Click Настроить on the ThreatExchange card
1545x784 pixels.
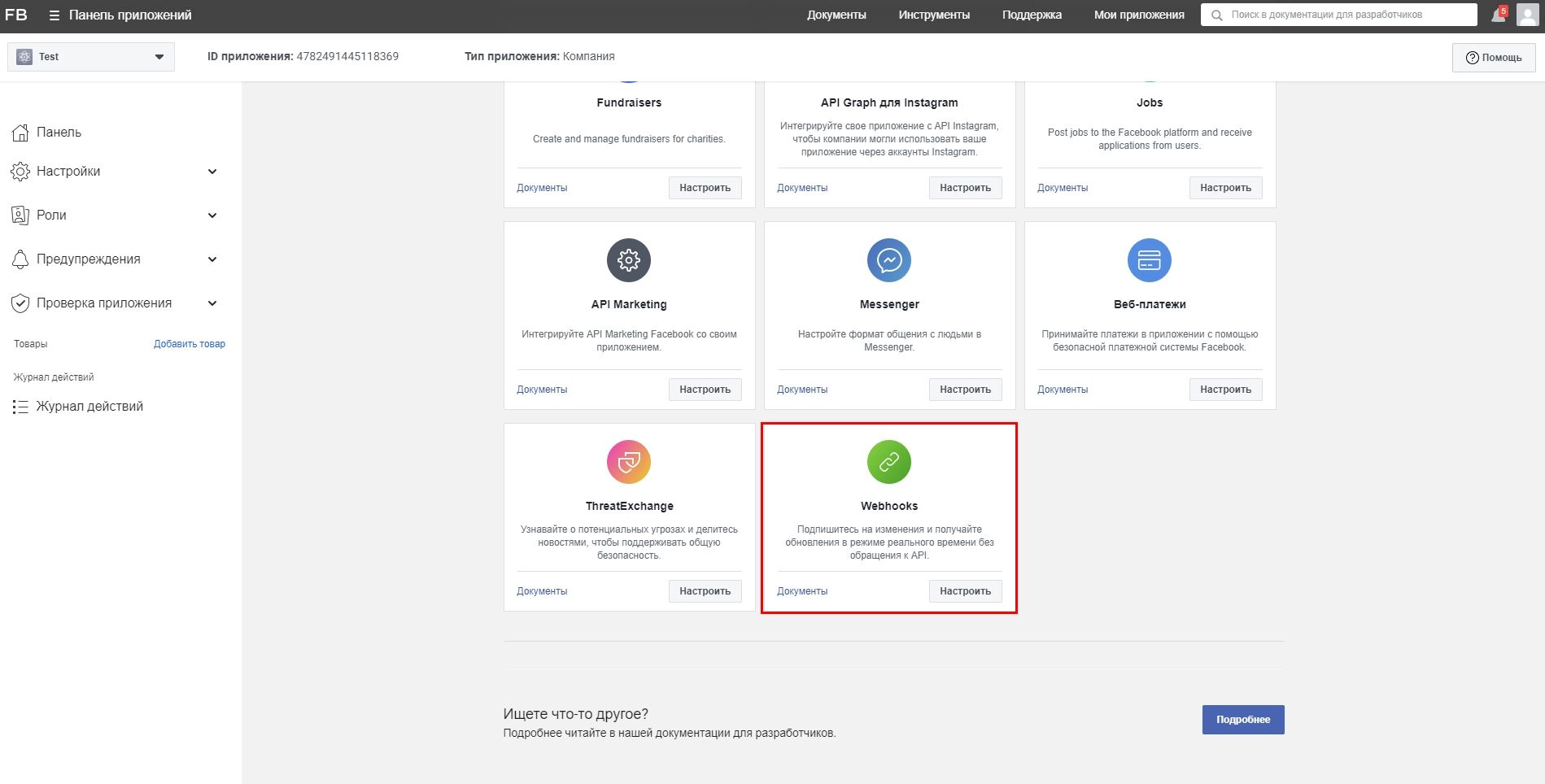(x=705, y=591)
